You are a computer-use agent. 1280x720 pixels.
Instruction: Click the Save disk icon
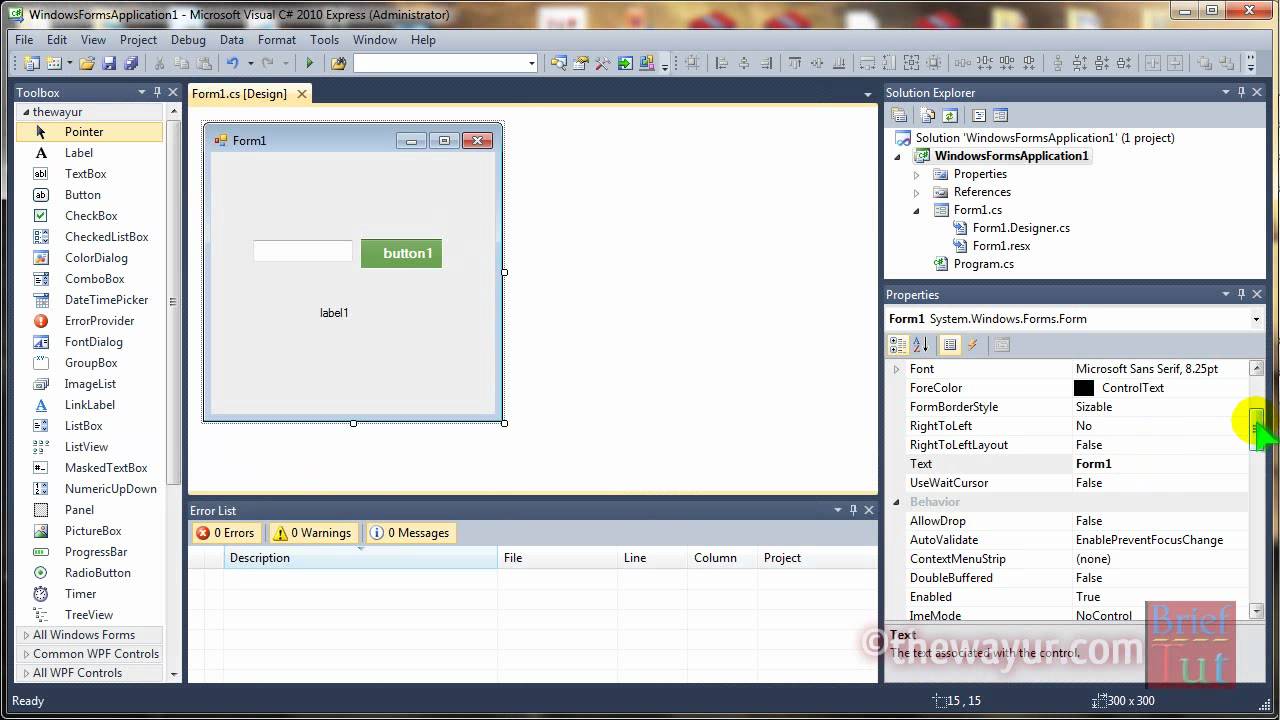click(x=109, y=63)
